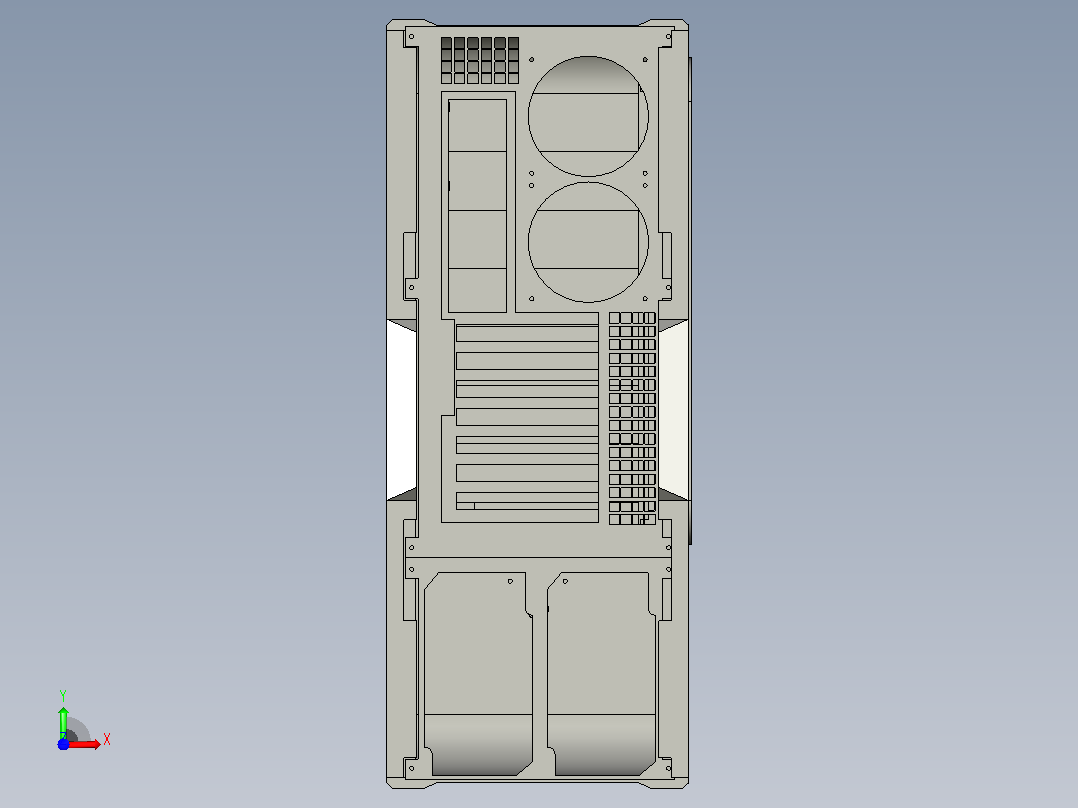
Task: Select the bottom-left power supply bay cutout
Action: (478, 674)
